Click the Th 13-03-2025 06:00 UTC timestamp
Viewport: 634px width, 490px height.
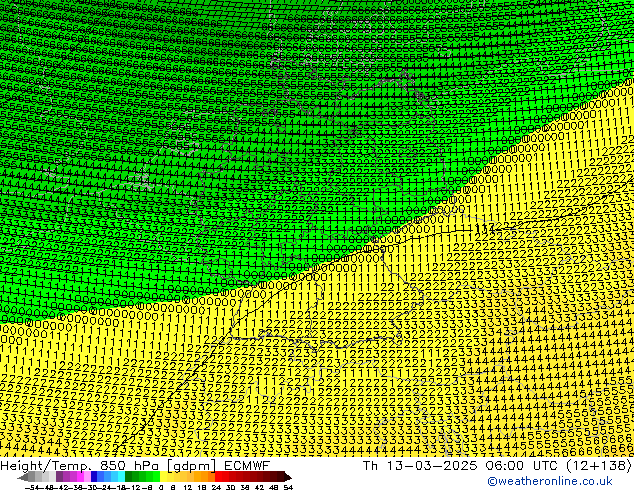[x=461, y=465]
